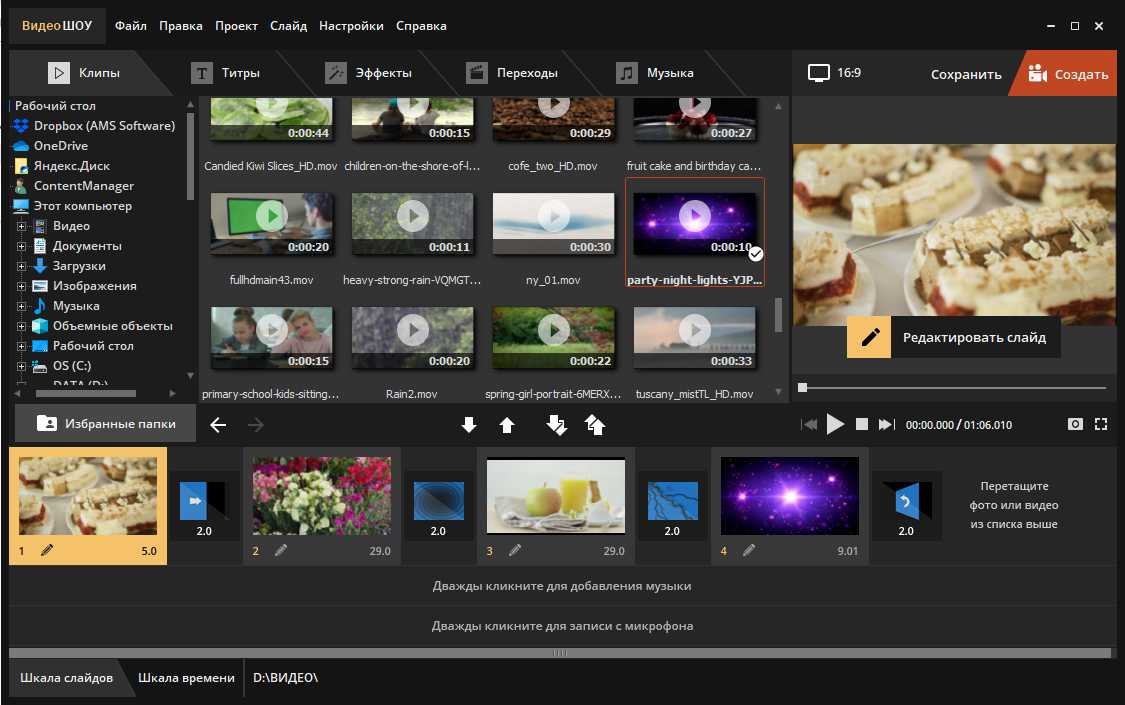Click Редактировать слайд button

(x=953, y=337)
